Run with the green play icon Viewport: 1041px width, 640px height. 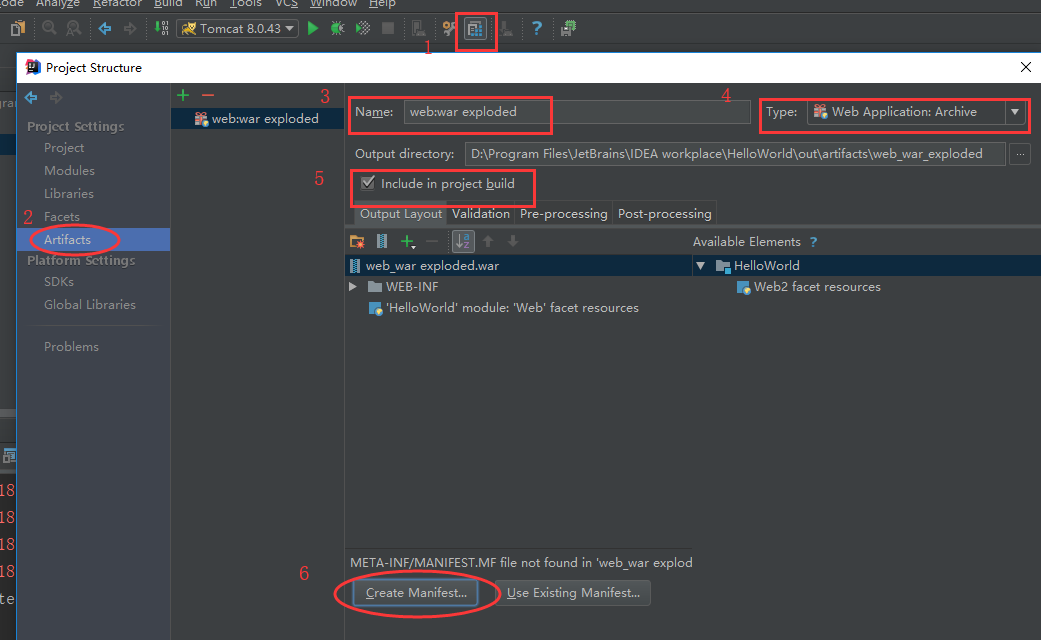pos(313,28)
